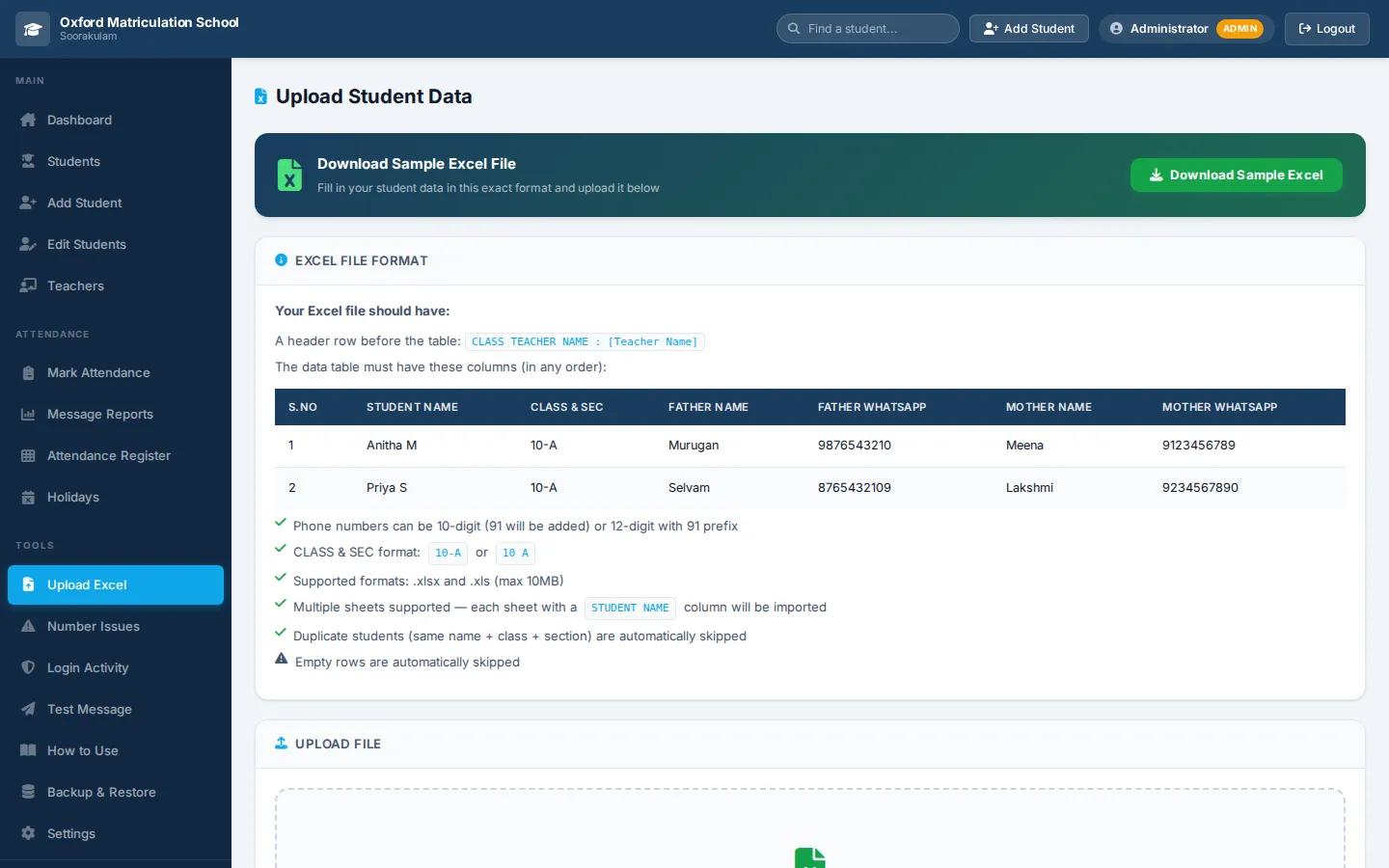
Task: Open the Holidays menu item
Action: (x=116, y=497)
